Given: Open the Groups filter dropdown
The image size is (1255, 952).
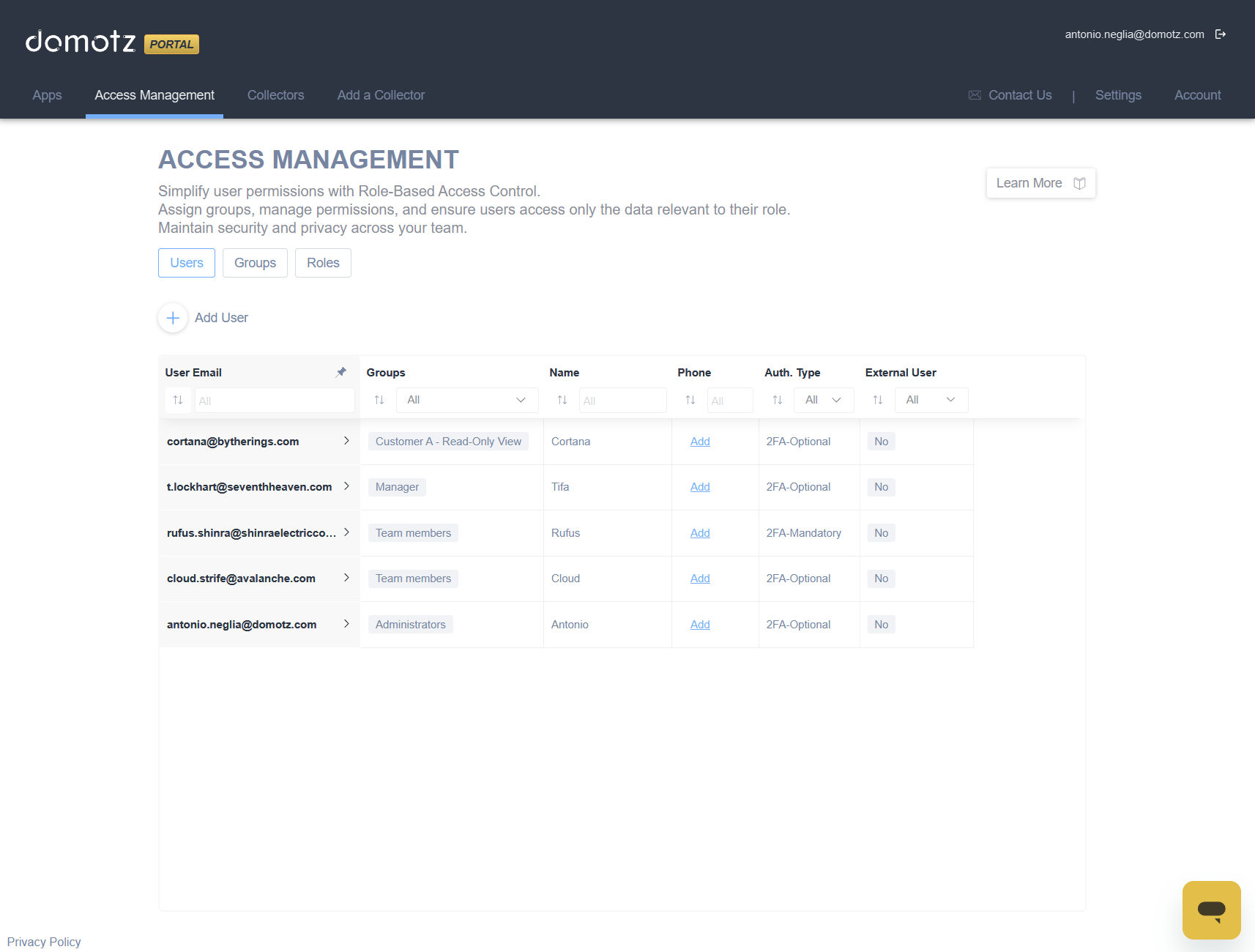Looking at the screenshot, I should pos(467,400).
